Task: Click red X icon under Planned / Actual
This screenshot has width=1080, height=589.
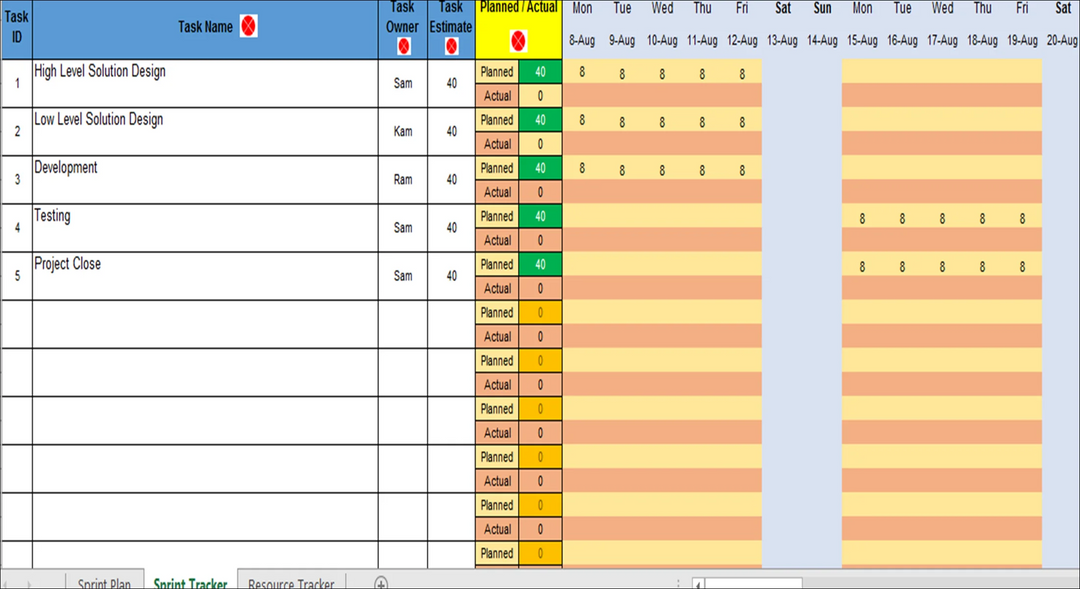Action: pos(518,41)
